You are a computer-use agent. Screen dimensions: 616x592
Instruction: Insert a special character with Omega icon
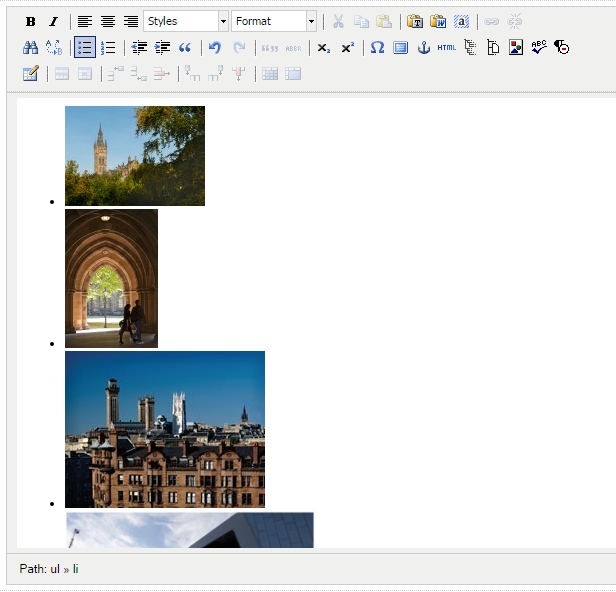coord(377,47)
